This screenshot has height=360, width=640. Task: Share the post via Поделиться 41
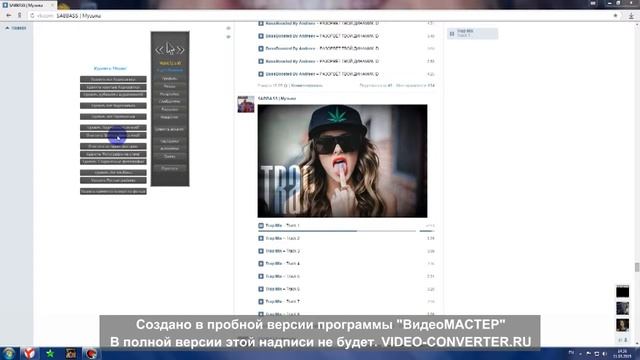coord(376,85)
